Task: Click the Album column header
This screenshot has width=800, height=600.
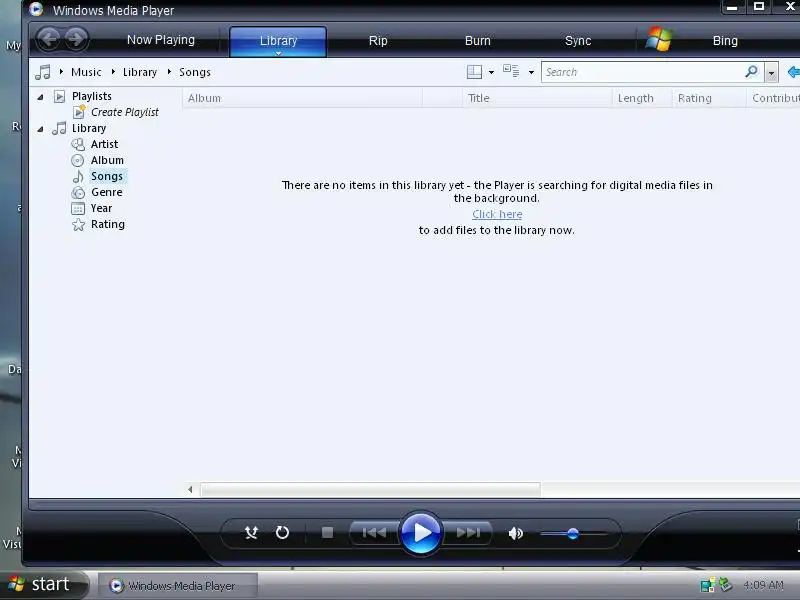Action: point(302,98)
